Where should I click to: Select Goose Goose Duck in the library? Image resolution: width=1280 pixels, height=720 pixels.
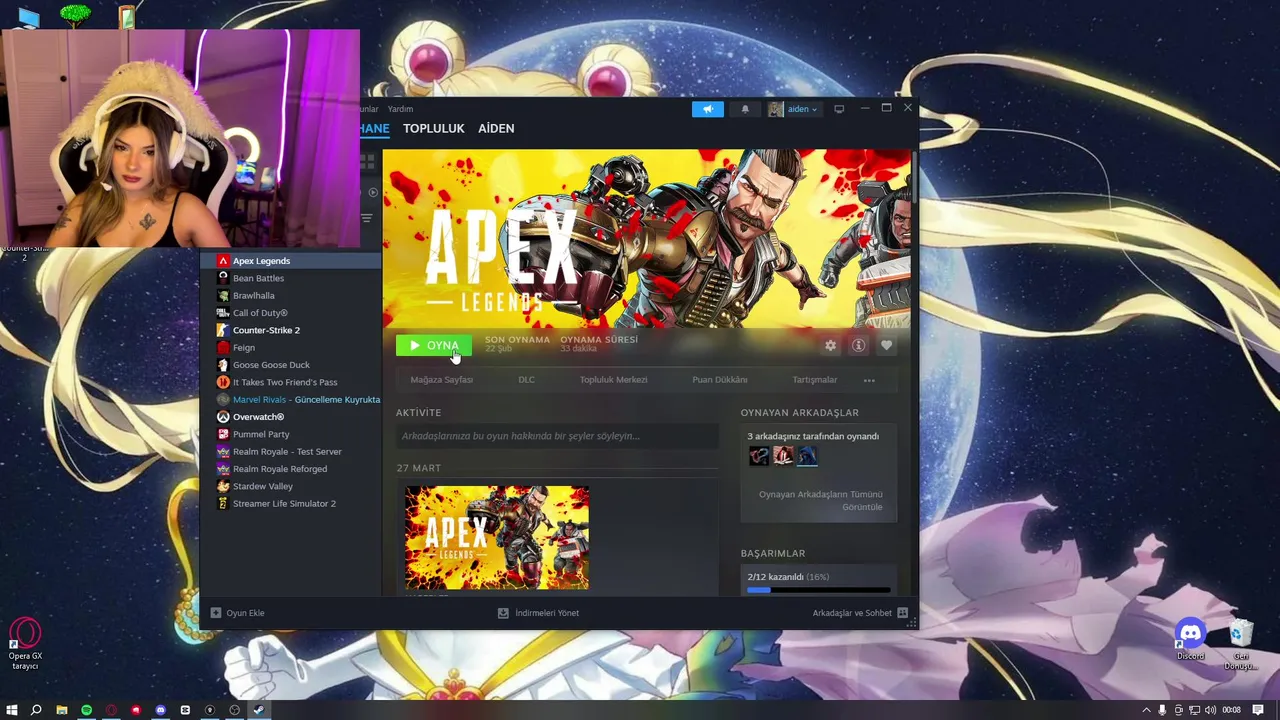pyautogui.click(x=291, y=365)
